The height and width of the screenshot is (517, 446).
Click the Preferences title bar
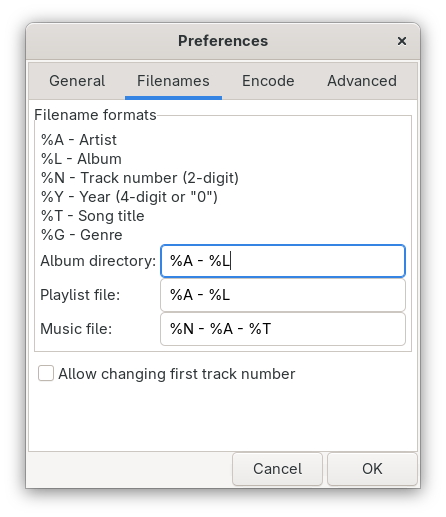tap(223, 41)
